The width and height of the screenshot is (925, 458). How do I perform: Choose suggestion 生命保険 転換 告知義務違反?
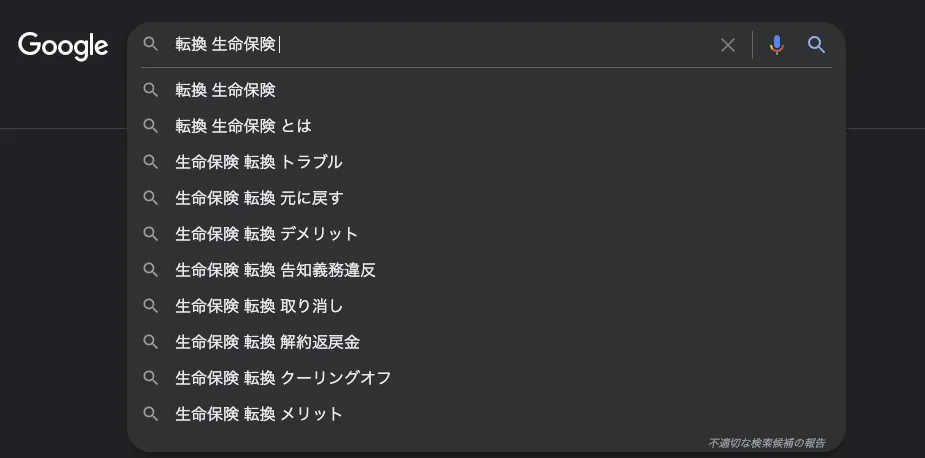275,270
